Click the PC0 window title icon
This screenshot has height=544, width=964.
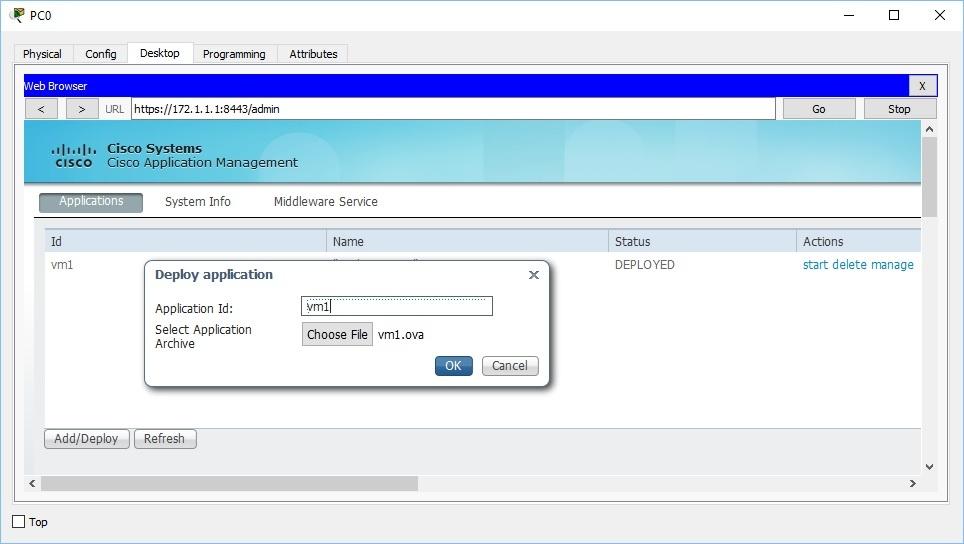pos(17,15)
